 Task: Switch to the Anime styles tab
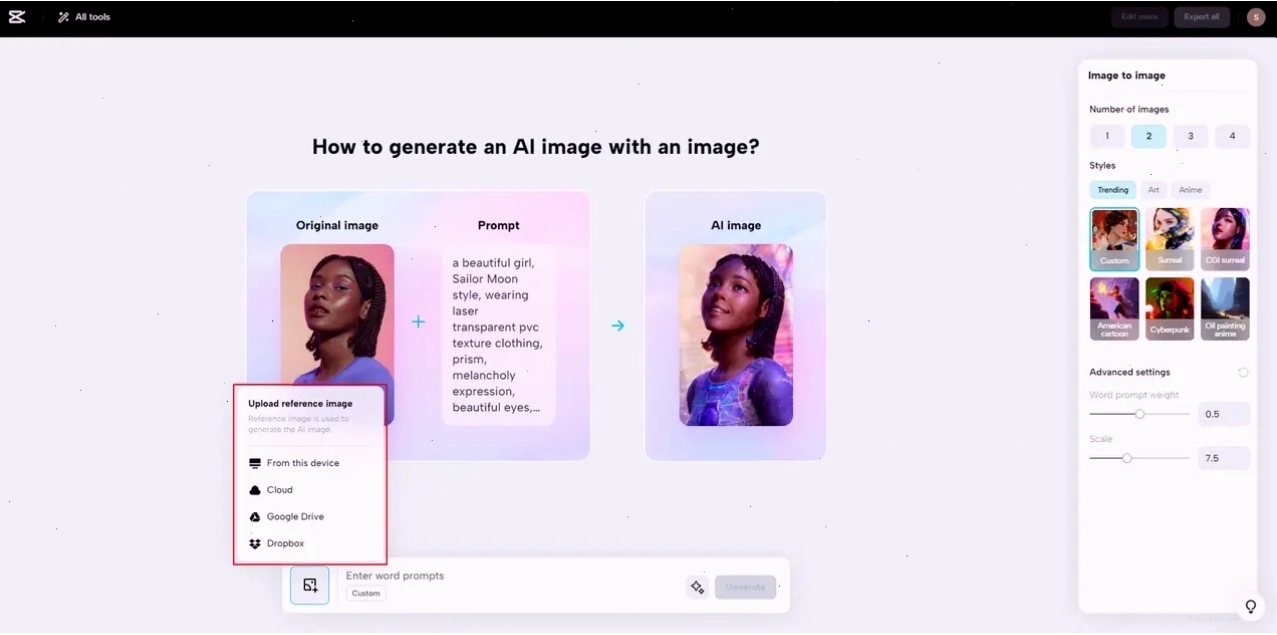tap(1190, 190)
